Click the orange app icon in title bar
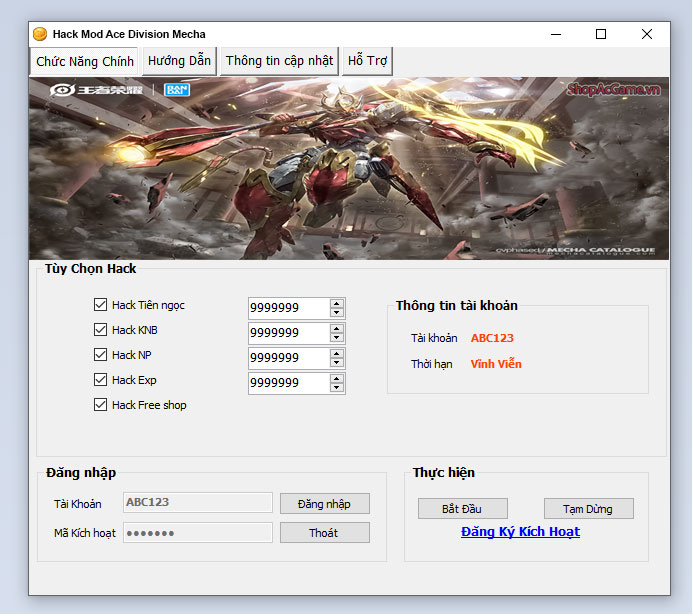 (40, 34)
